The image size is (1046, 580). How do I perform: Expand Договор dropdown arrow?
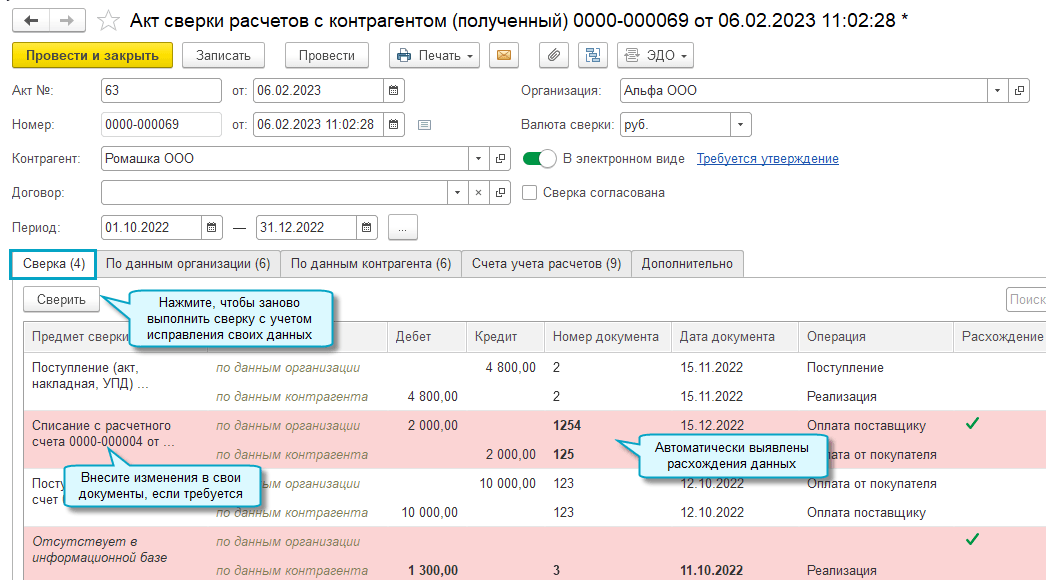457,193
